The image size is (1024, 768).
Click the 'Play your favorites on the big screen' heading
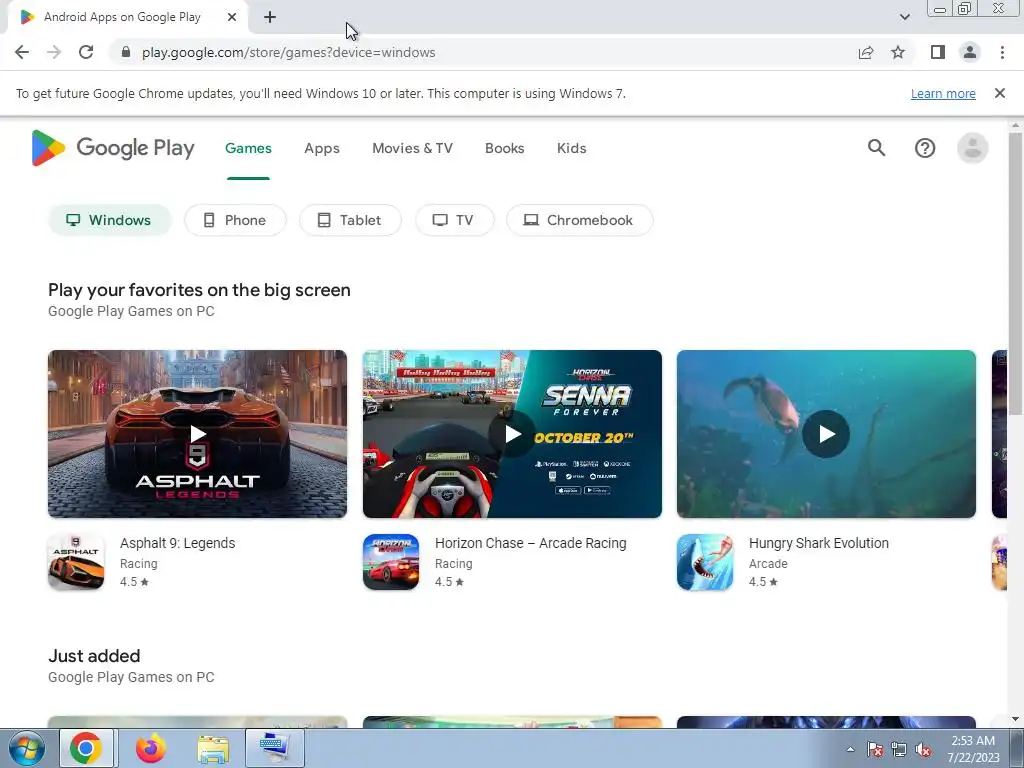tap(199, 290)
